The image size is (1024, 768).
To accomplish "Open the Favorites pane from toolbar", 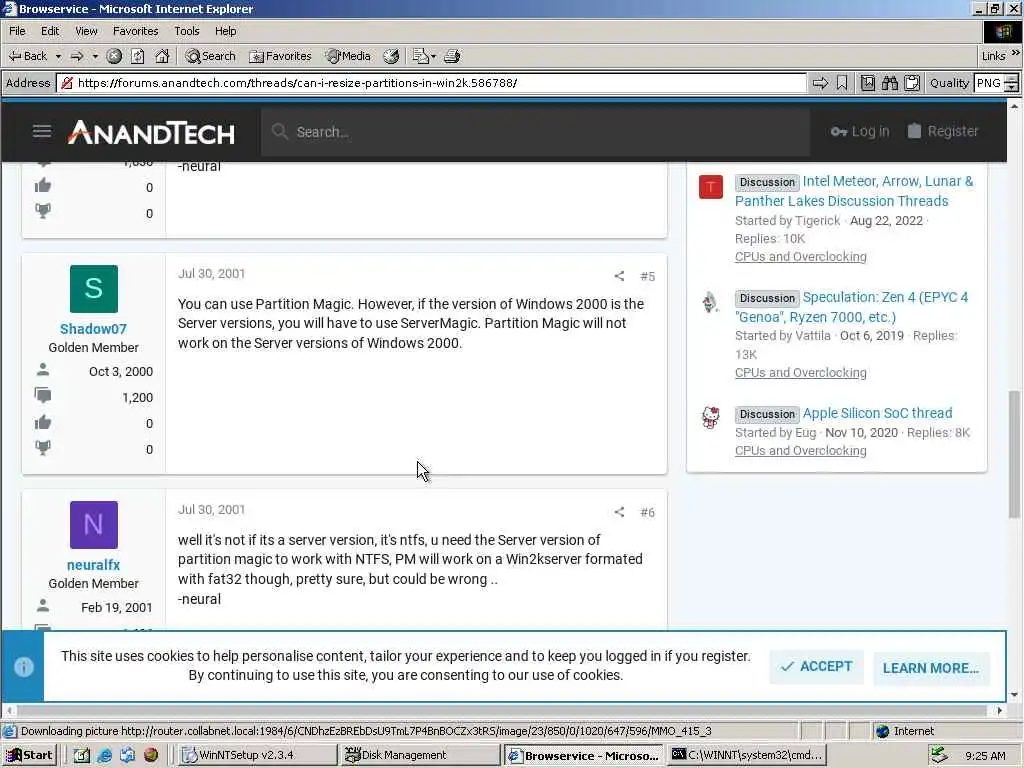I will pyautogui.click(x=281, y=56).
